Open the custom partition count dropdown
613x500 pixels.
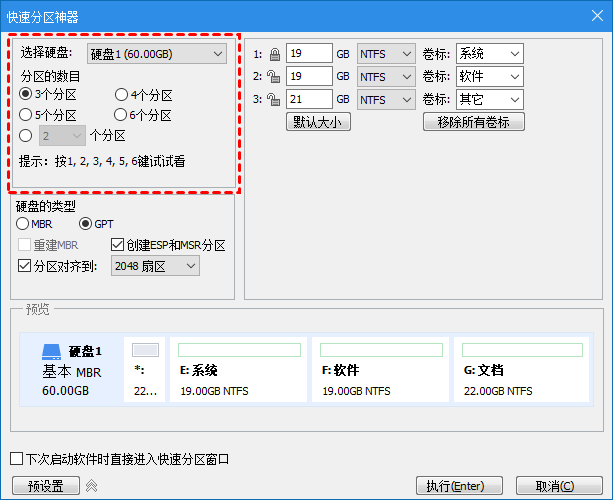62,136
